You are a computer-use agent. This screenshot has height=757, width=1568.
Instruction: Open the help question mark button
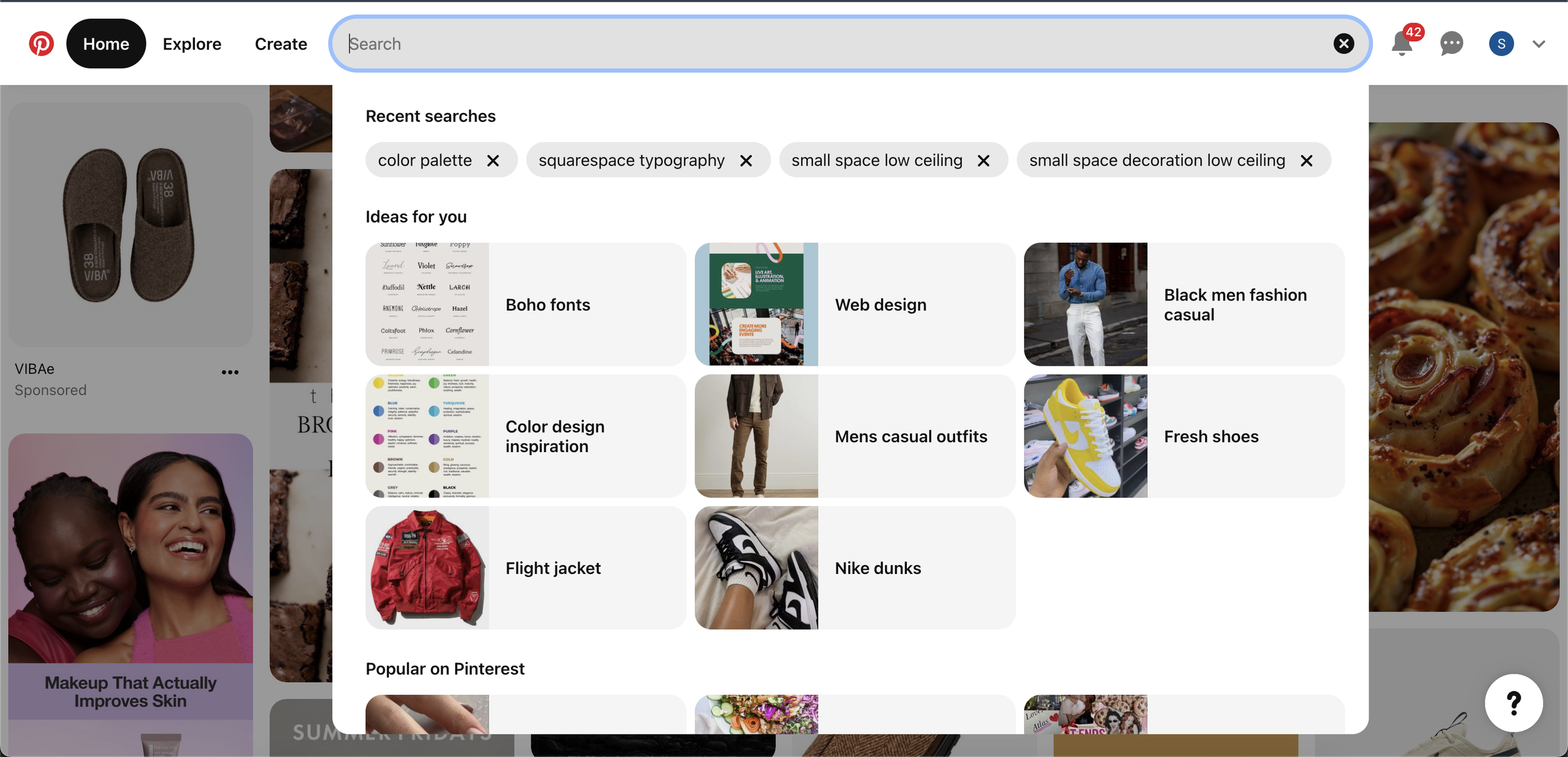coord(1513,703)
